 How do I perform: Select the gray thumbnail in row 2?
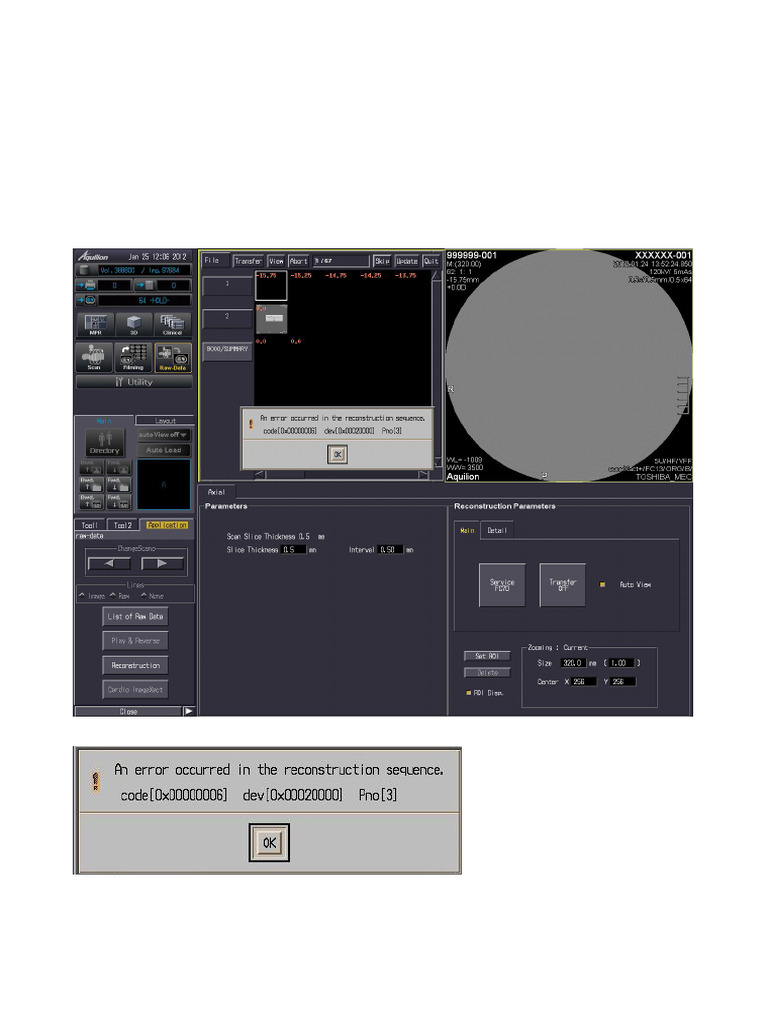(271, 319)
